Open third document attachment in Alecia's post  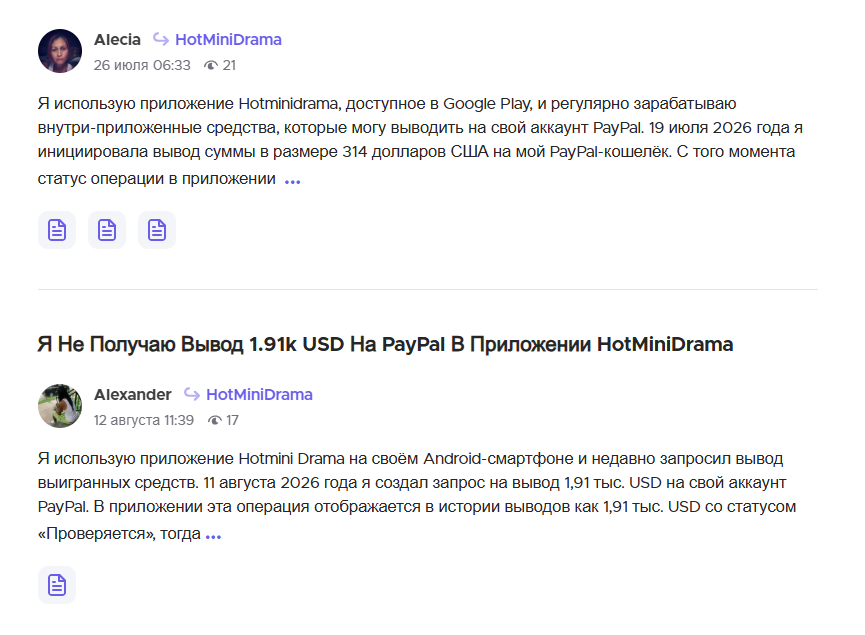click(x=157, y=230)
